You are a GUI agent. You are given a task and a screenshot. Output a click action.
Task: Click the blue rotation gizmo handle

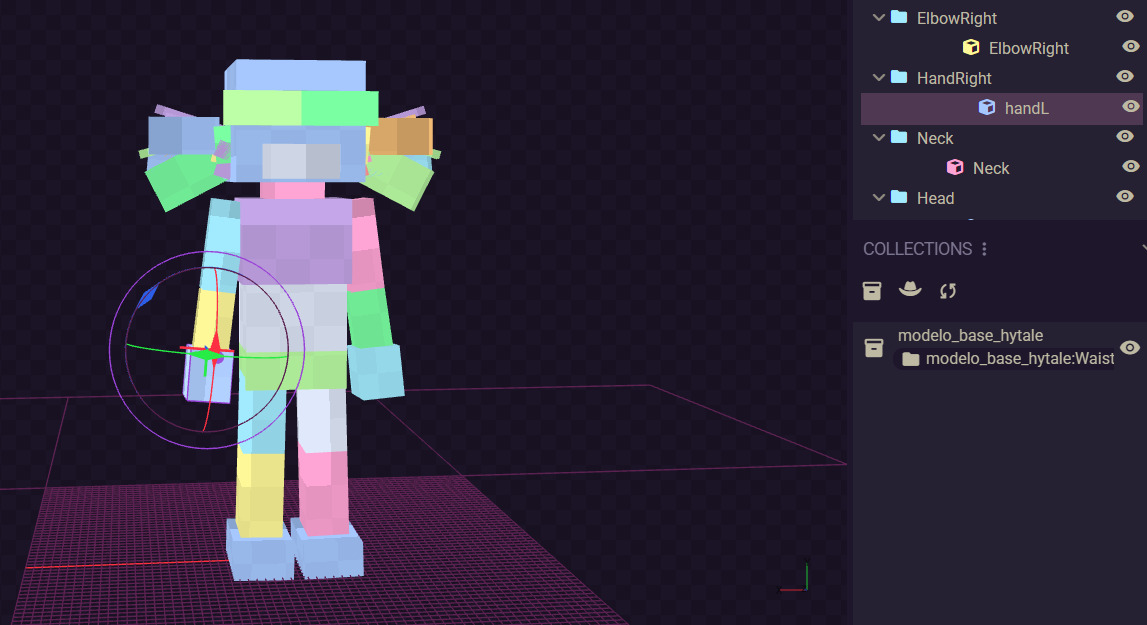(148, 295)
